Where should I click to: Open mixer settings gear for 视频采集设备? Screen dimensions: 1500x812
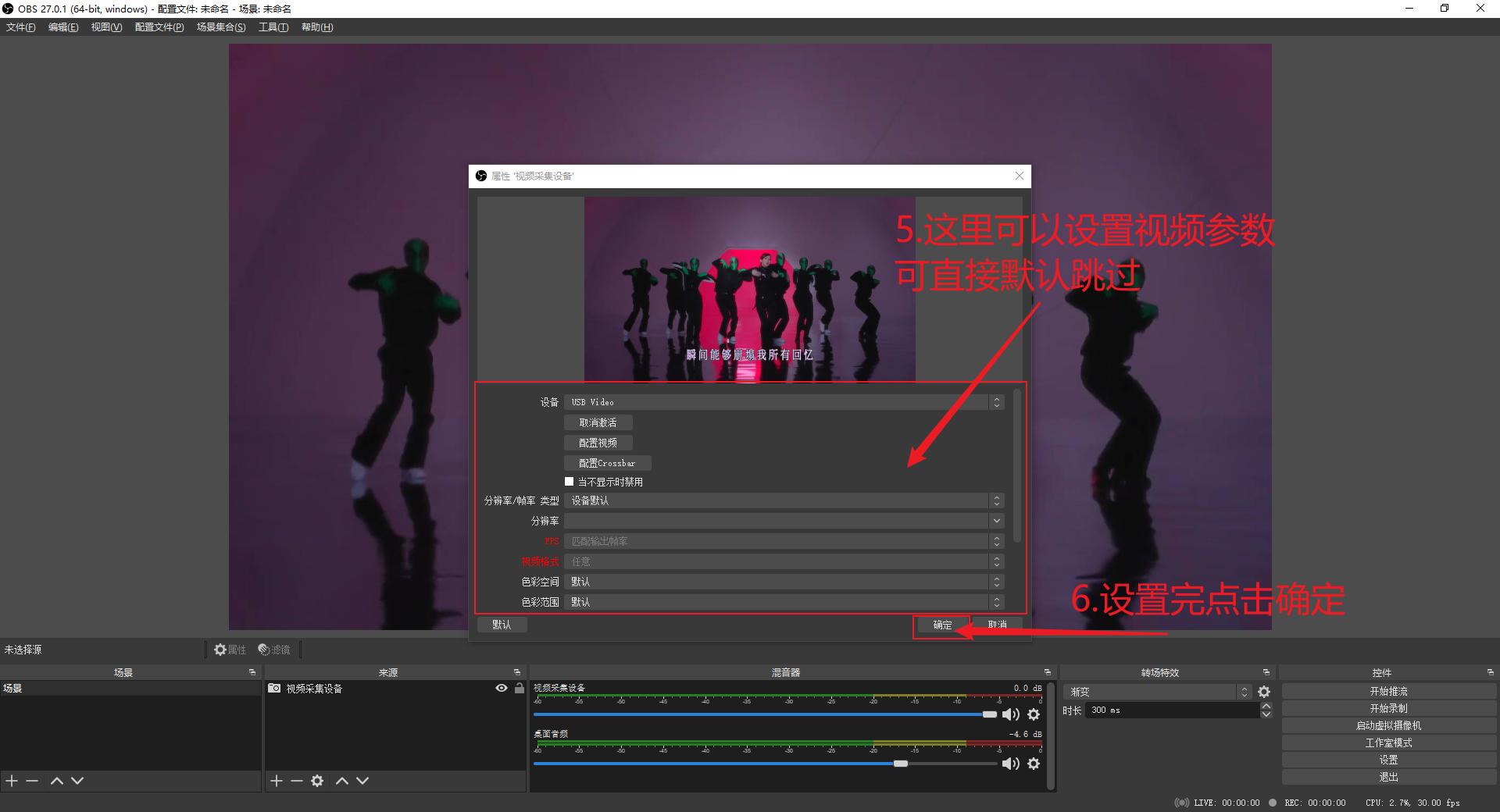tap(1033, 714)
